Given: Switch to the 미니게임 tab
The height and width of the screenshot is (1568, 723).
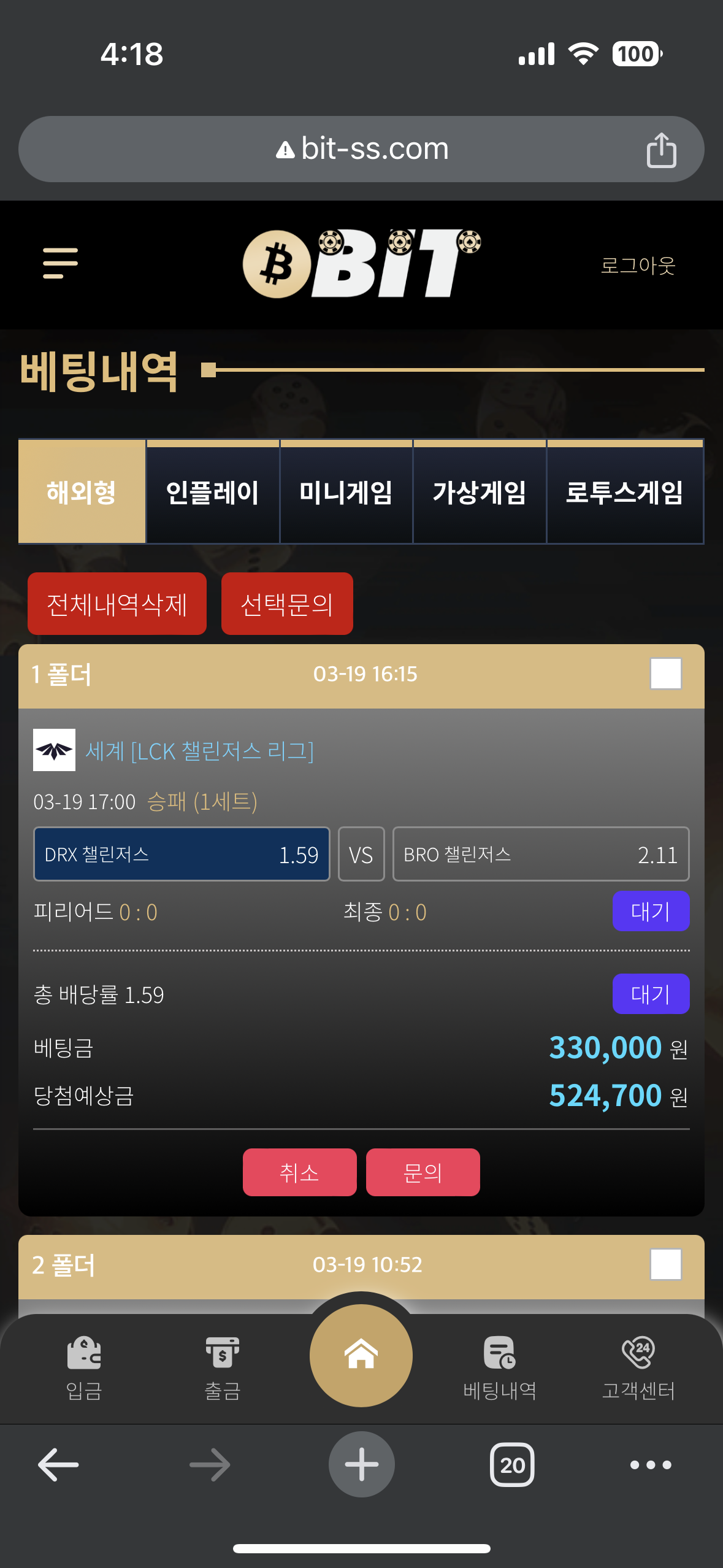Looking at the screenshot, I should [346, 492].
